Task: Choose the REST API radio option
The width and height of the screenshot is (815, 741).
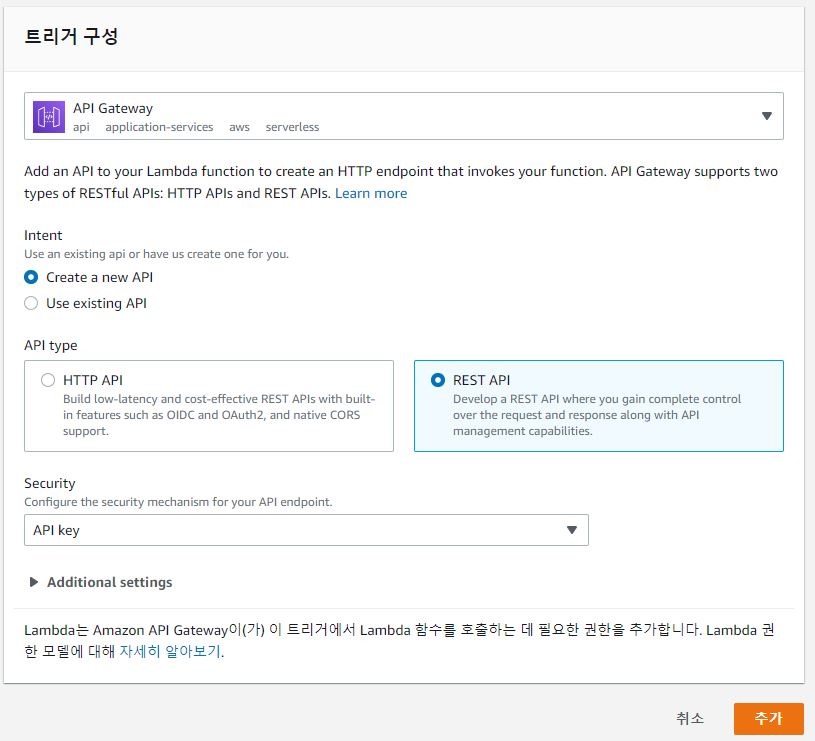Action: 438,380
